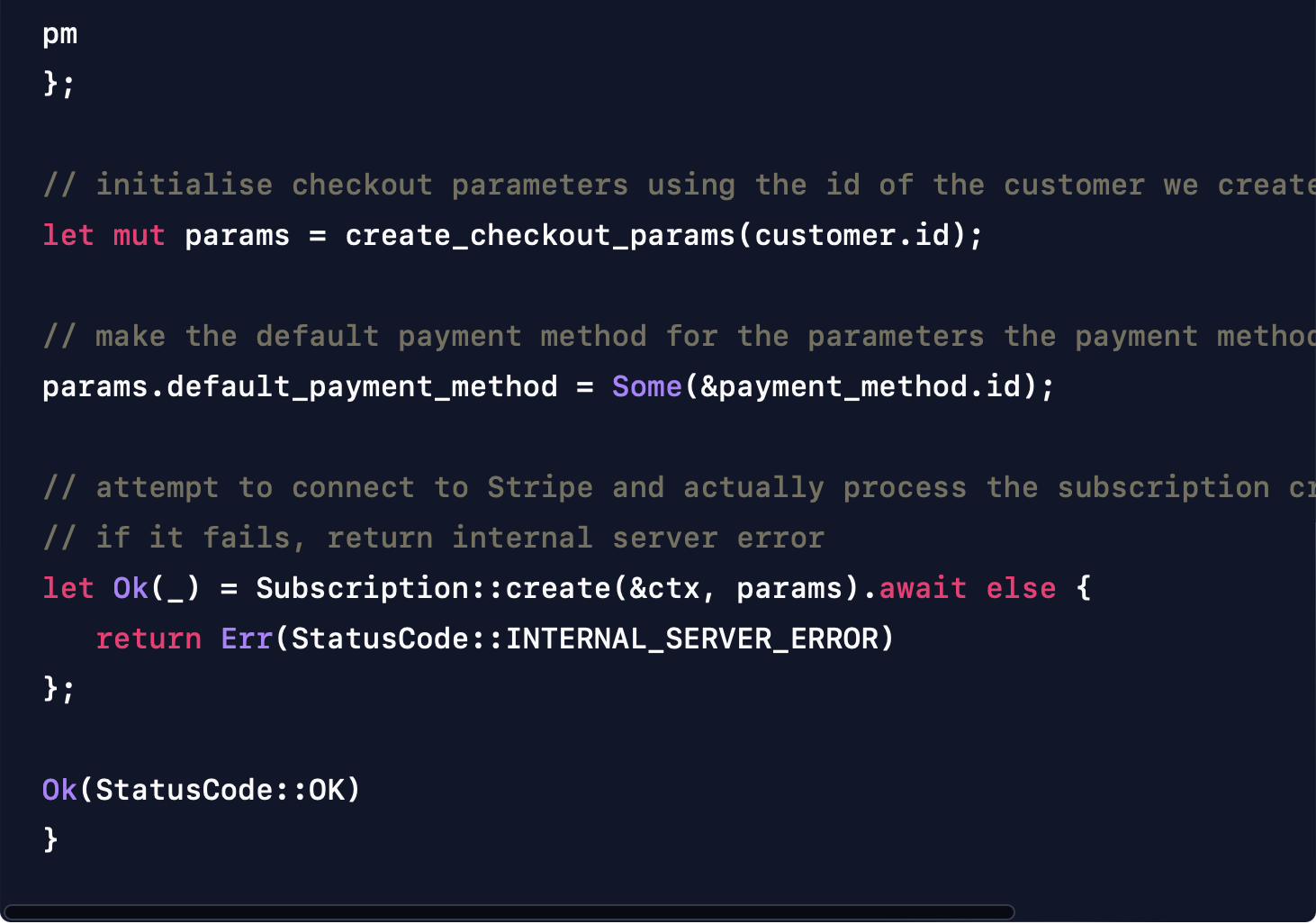Image resolution: width=1316 pixels, height=924 pixels.
Task: Click the "initialise checkout parameters" comment
Action: coord(360,186)
